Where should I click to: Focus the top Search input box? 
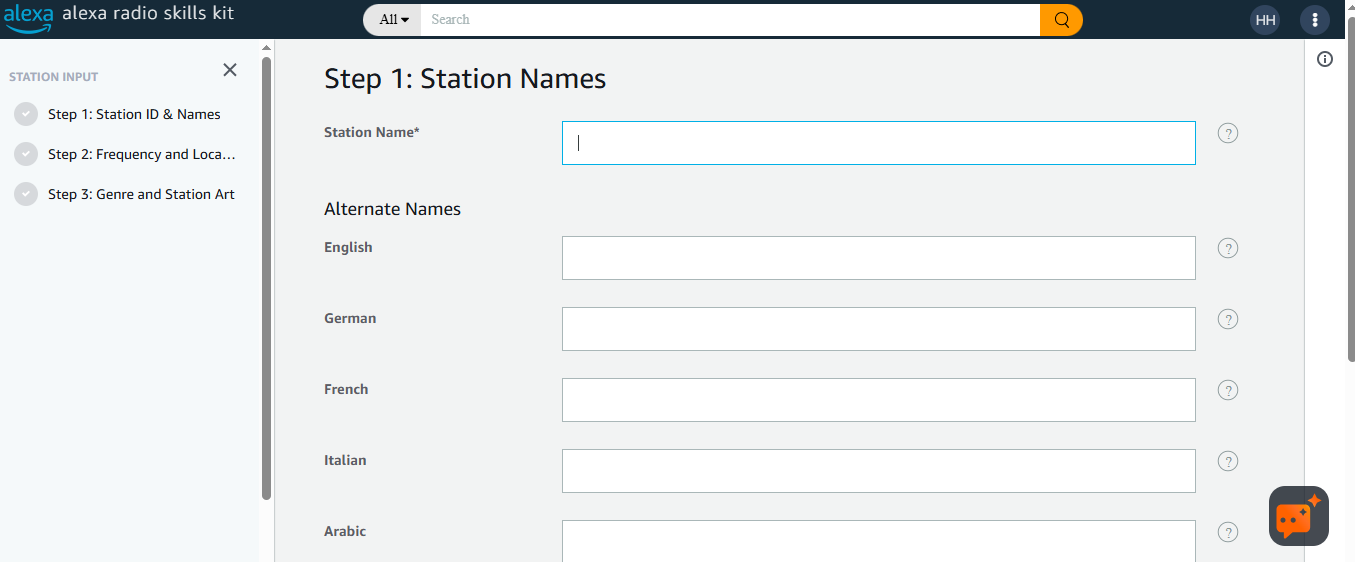tap(730, 20)
